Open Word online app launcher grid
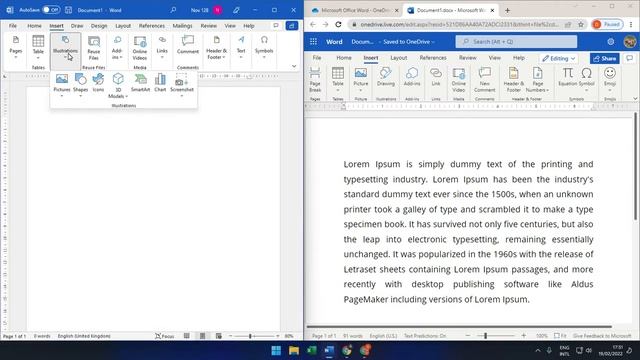Viewport: 640px width, 360px height. 313,42
